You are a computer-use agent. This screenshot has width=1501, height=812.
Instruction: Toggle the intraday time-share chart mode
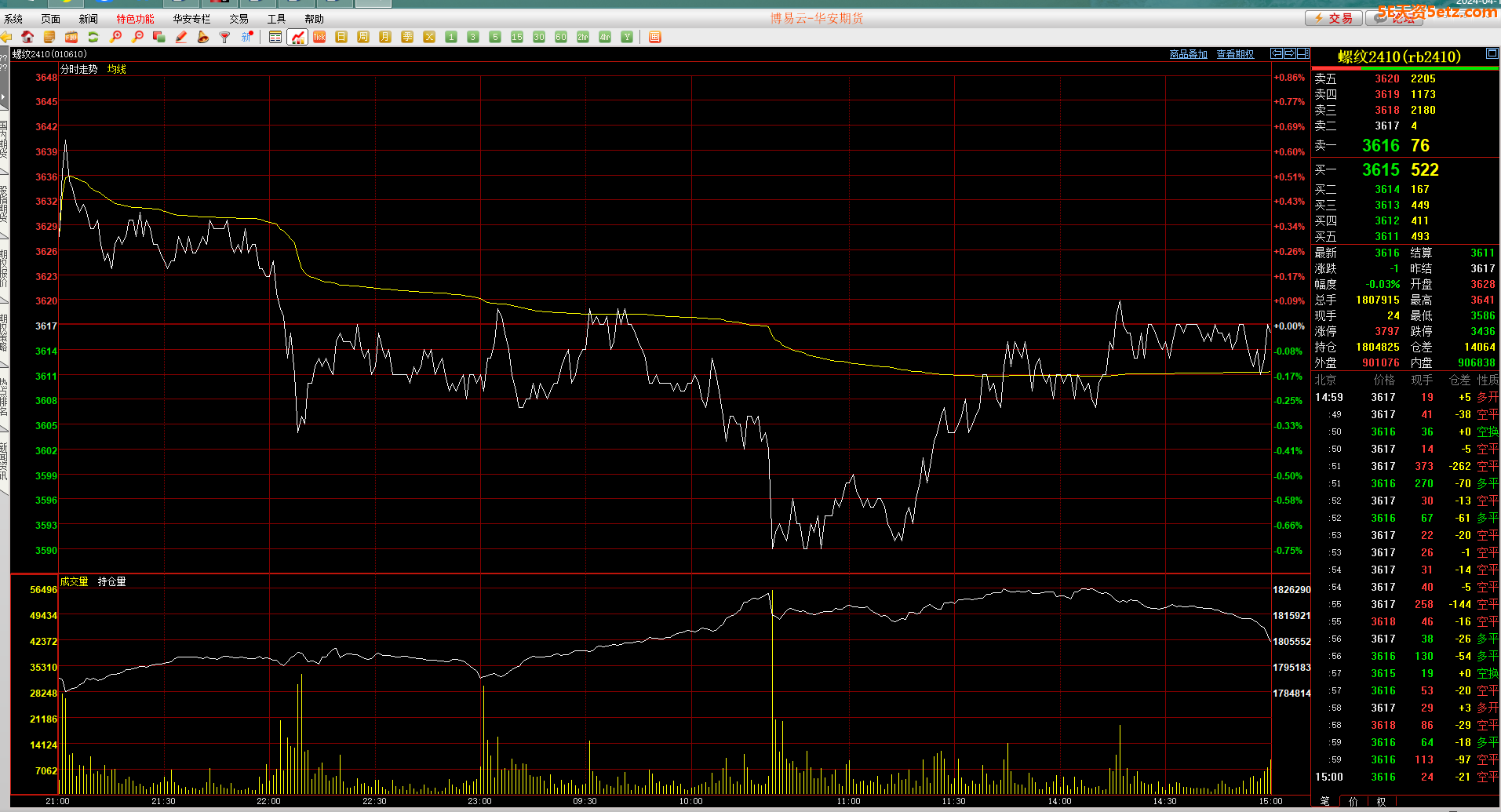297,37
